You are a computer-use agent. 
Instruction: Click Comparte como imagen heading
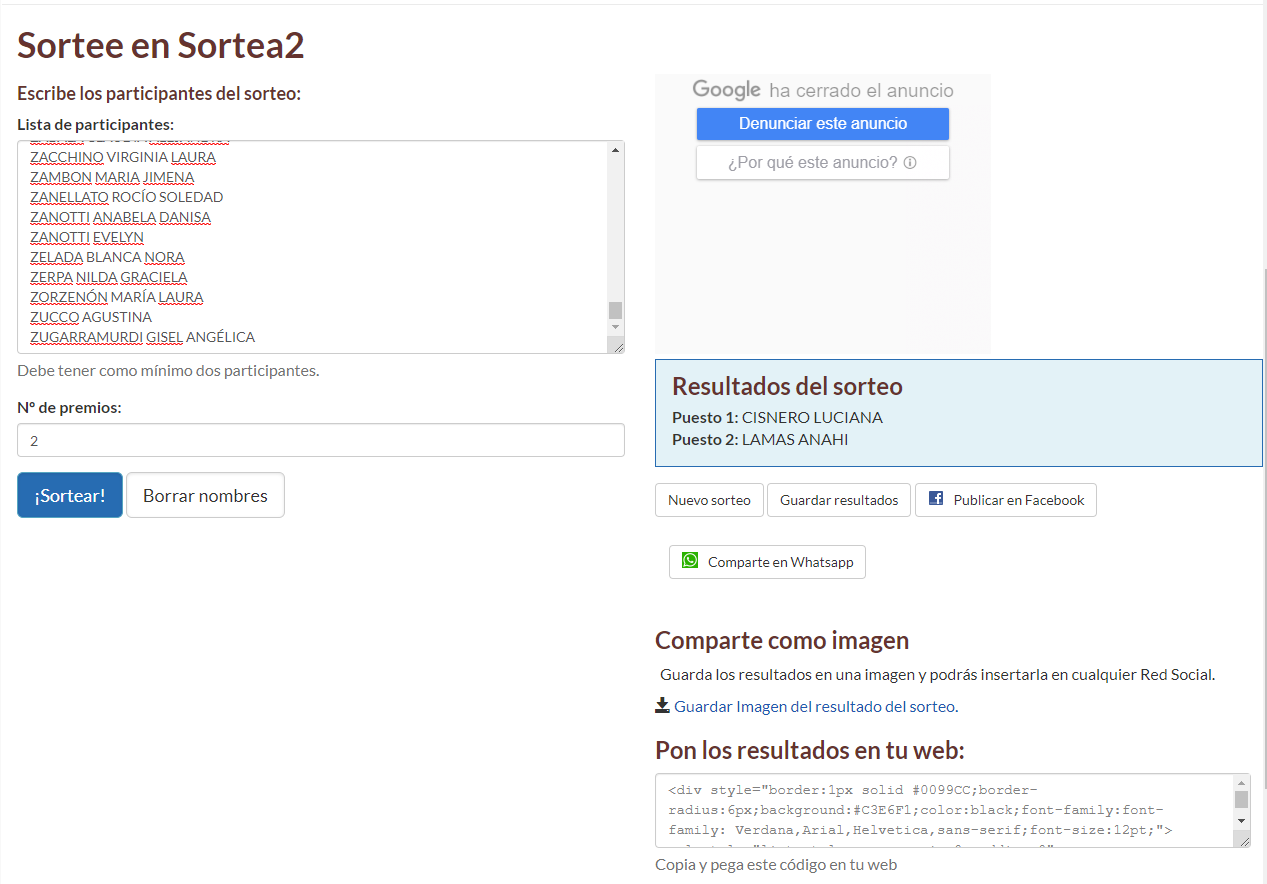pyautogui.click(x=782, y=640)
